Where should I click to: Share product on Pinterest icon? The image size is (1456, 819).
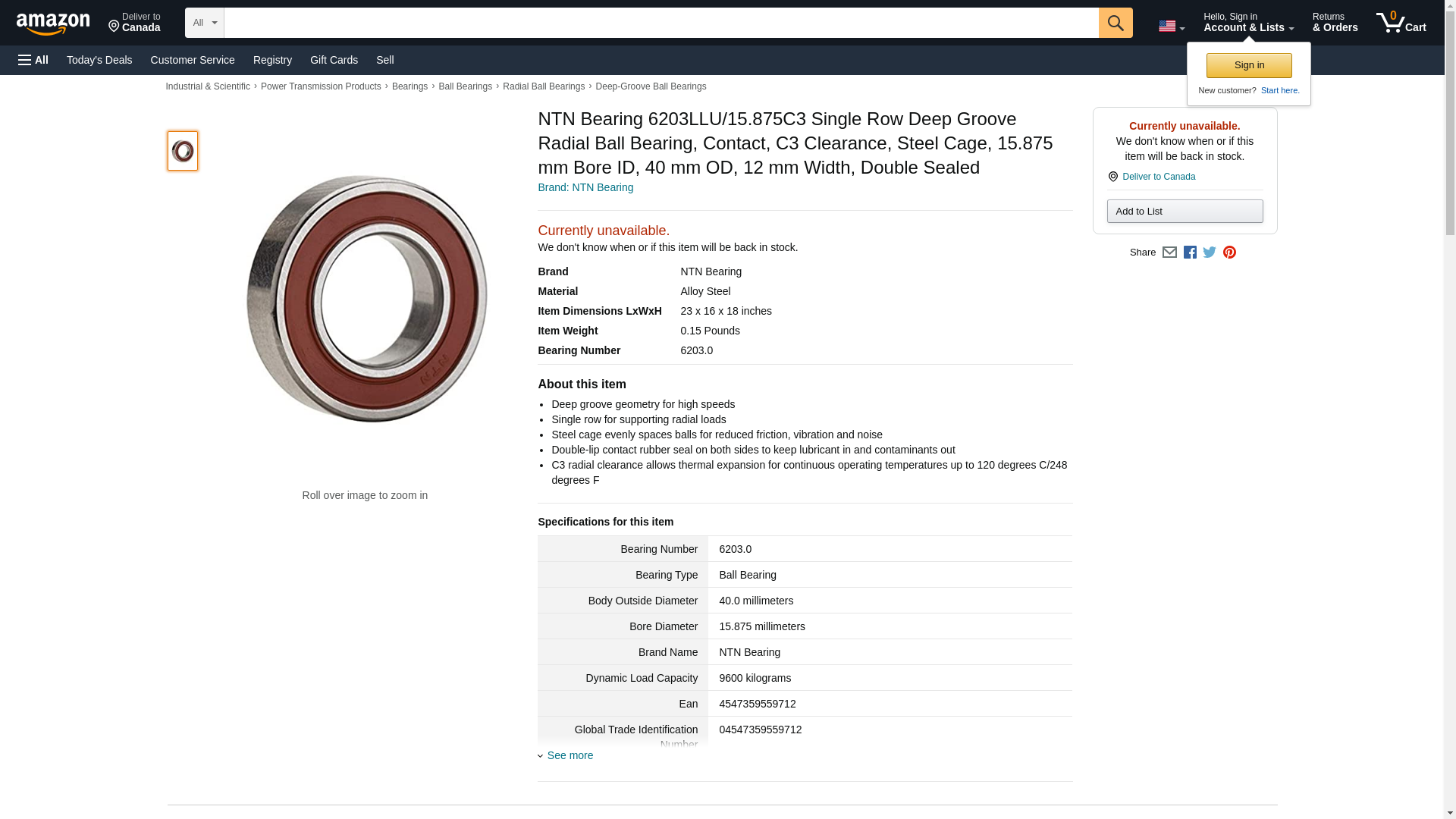click(1229, 253)
